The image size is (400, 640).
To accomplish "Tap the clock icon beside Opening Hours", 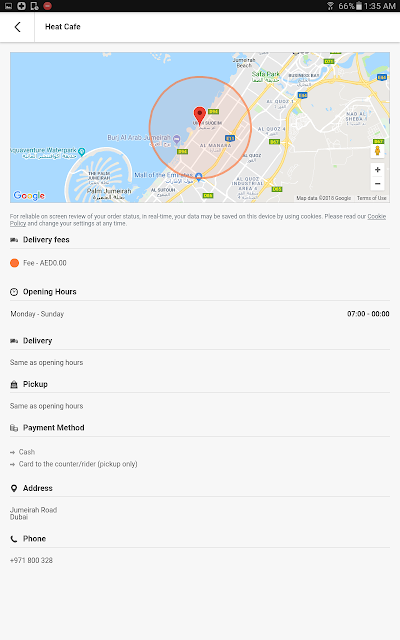I will (14, 292).
